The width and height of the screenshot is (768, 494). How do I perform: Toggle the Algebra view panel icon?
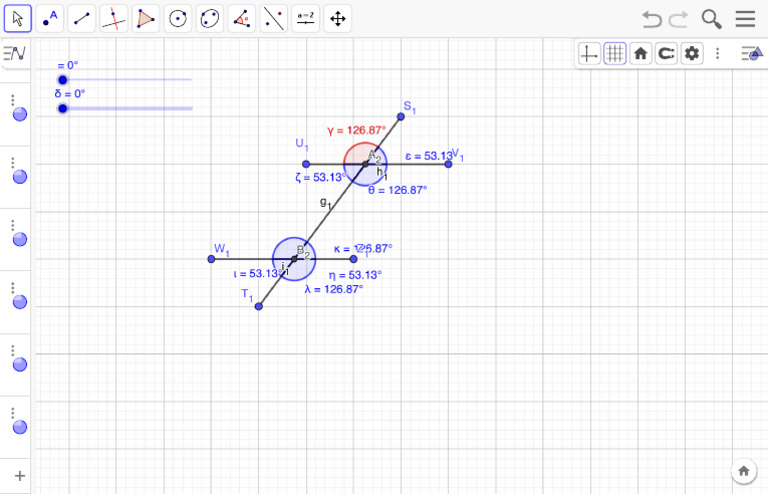click(x=15, y=53)
